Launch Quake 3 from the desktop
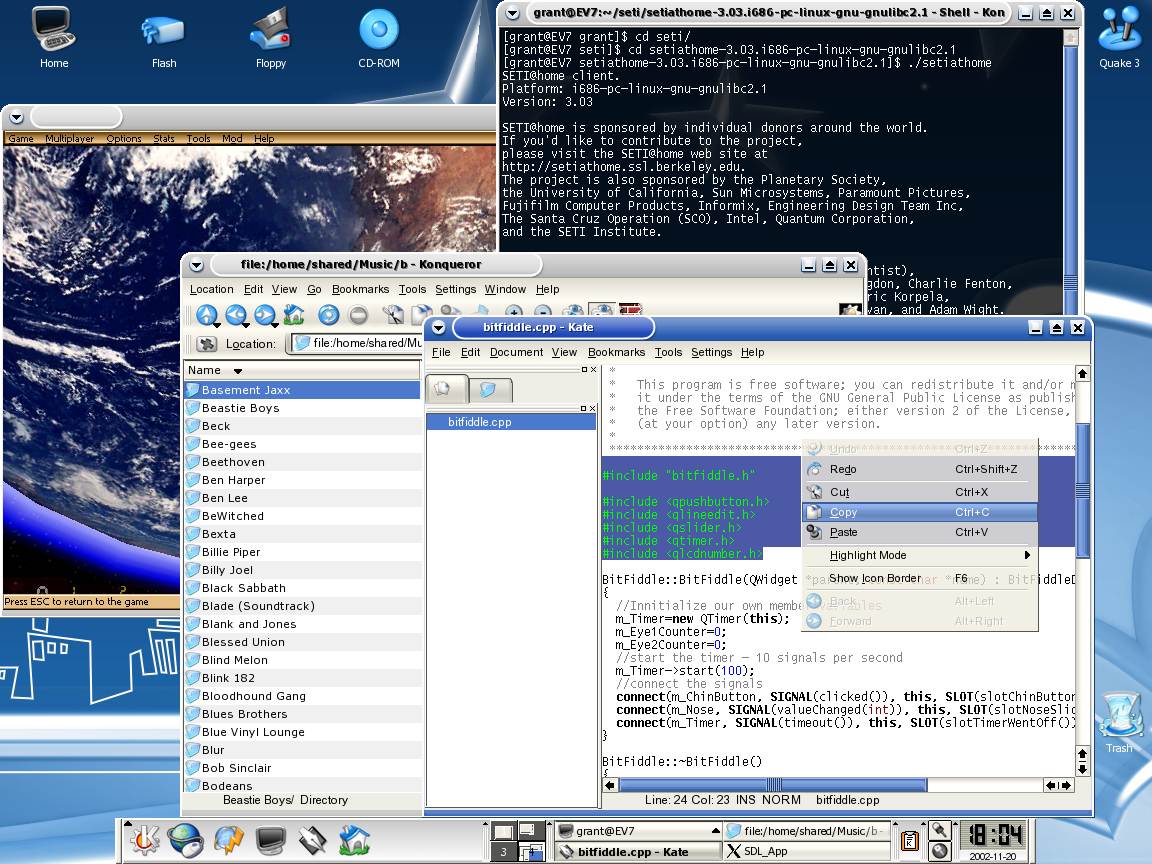Screen dimensions: 1152x864 click(1119, 38)
